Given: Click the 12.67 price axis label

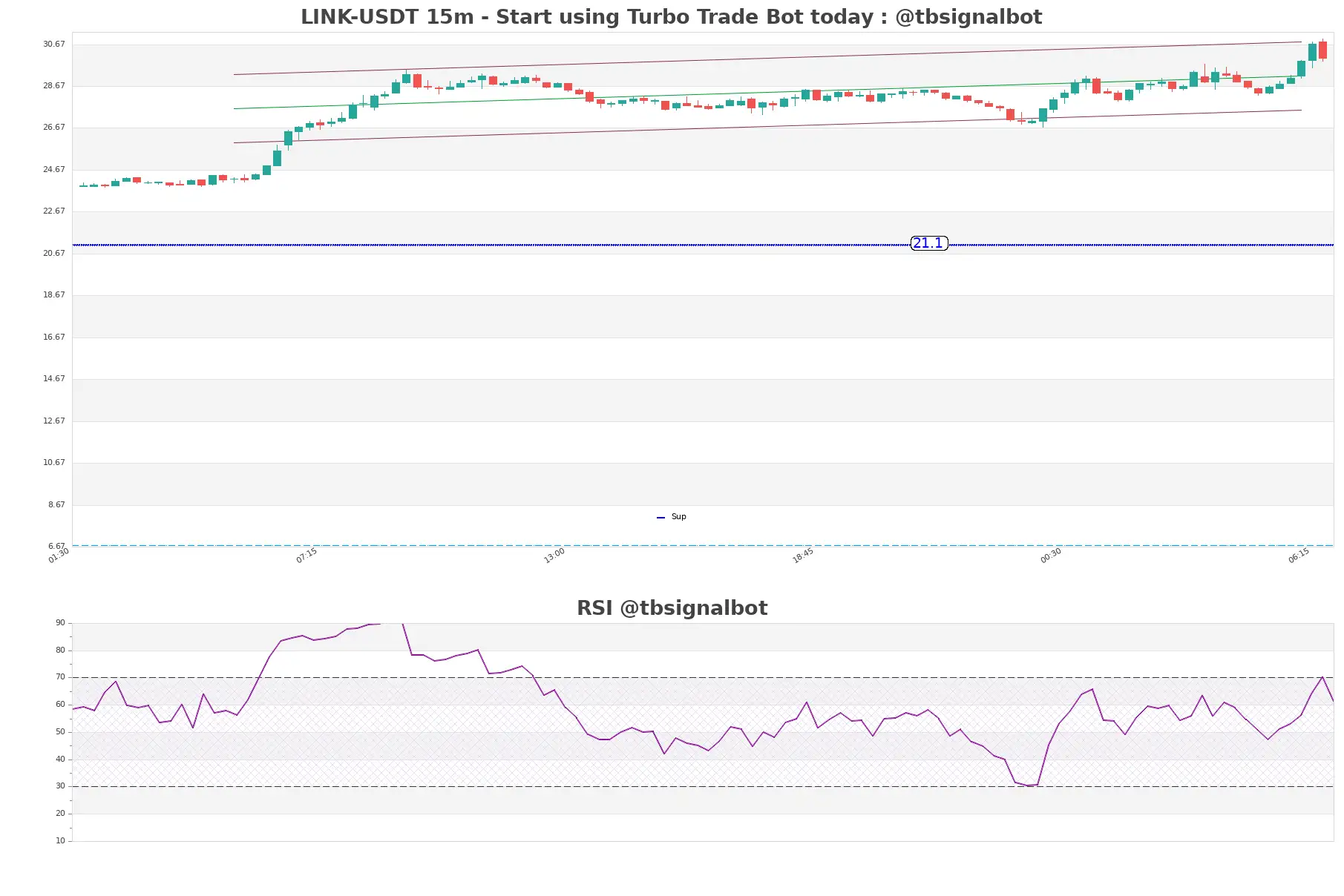Looking at the screenshot, I should (x=54, y=421).
